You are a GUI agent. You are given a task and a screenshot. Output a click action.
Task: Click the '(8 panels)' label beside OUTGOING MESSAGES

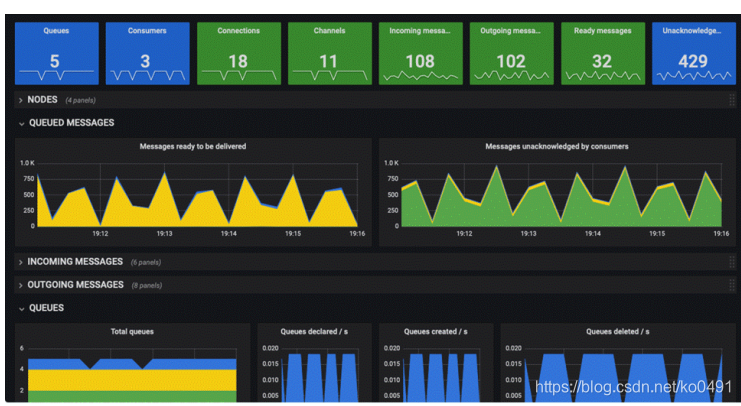coord(146,285)
